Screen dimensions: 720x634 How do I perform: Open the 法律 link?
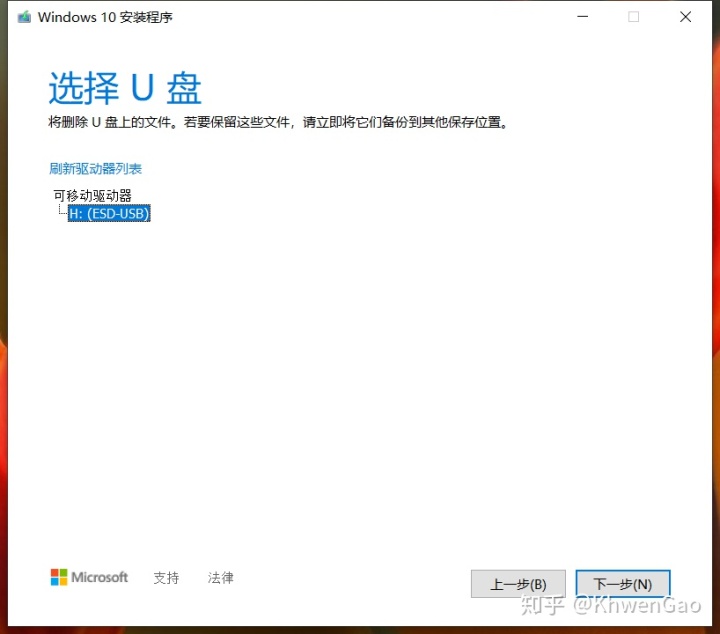coord(220,578)
